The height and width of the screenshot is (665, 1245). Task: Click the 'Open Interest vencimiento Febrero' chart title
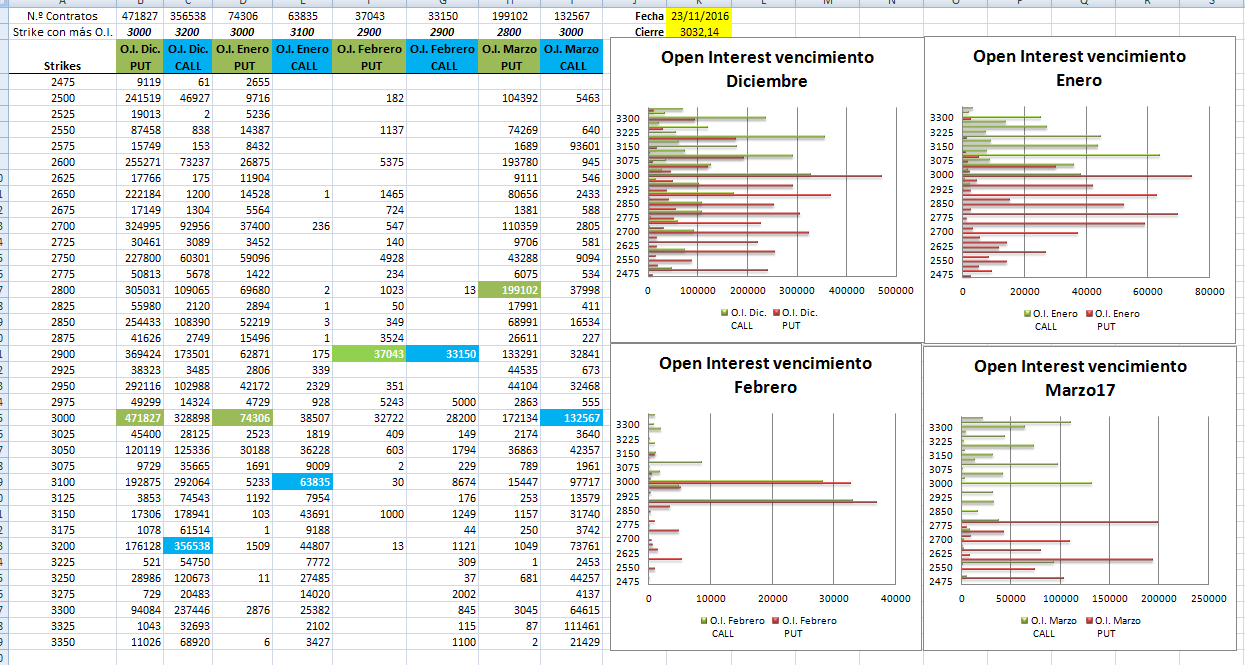coord(765,375)
